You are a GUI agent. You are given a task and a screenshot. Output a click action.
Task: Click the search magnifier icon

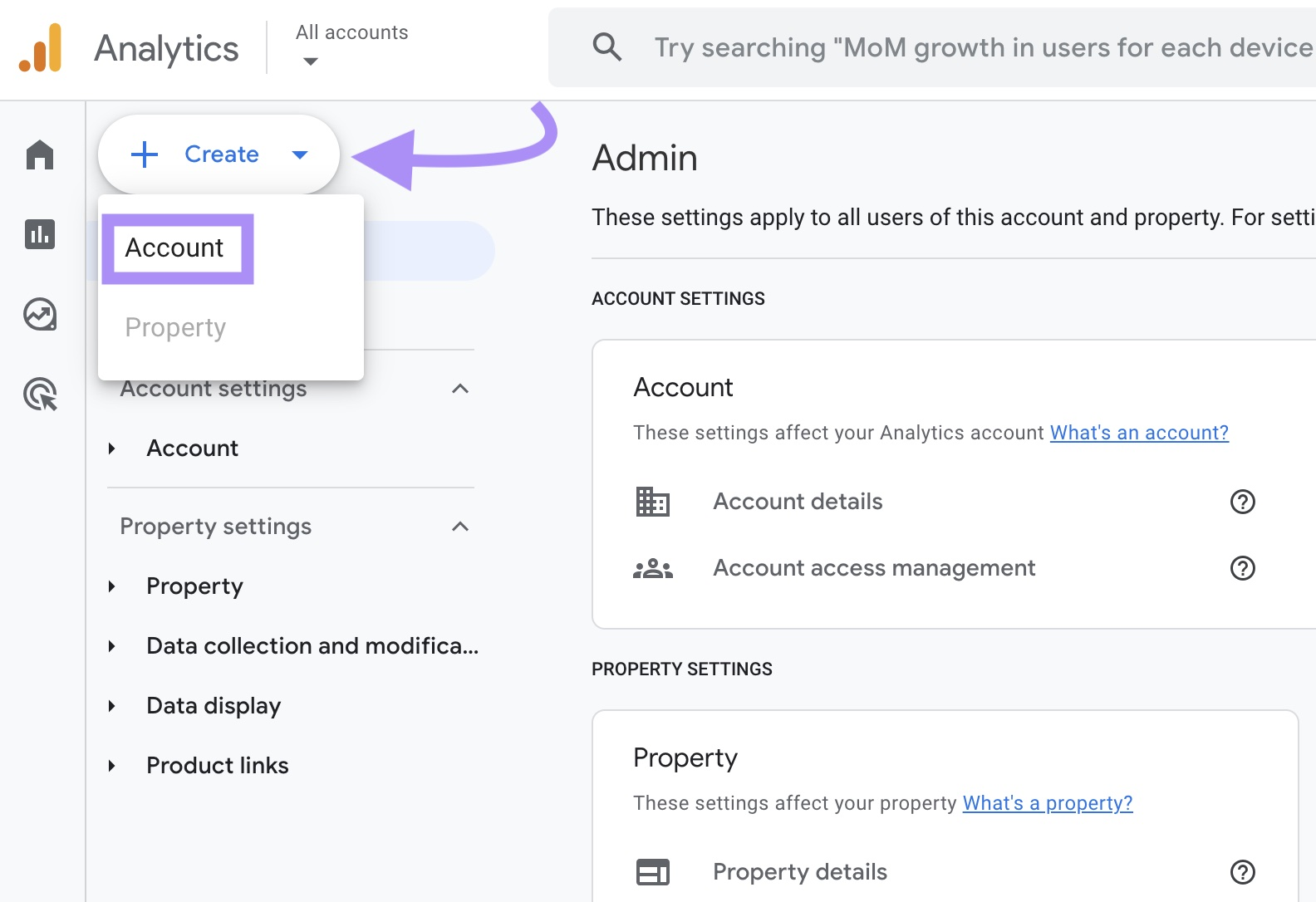pyautogui.click(x=607, y=47)
